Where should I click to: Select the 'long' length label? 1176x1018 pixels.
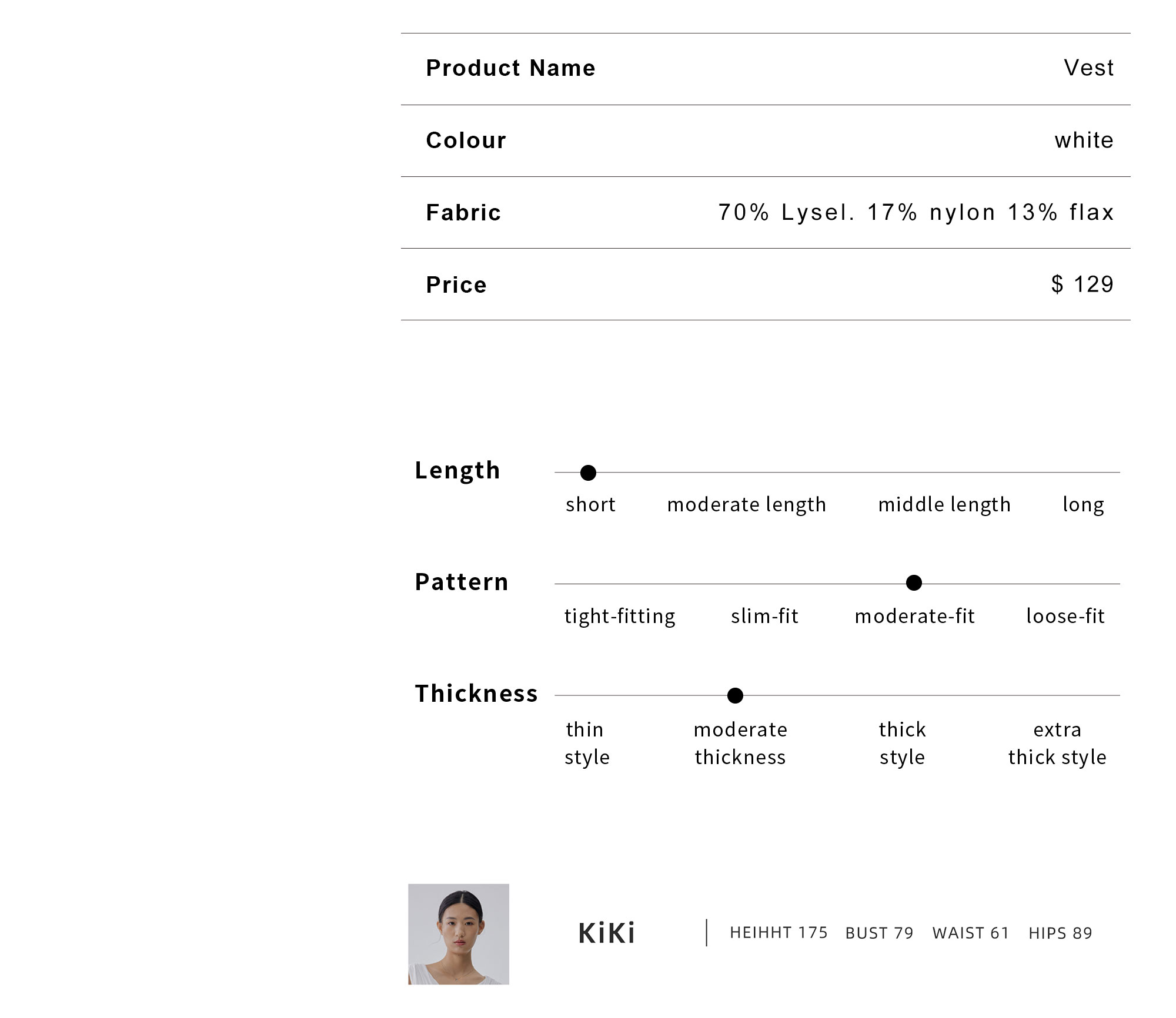(1083, 505)
